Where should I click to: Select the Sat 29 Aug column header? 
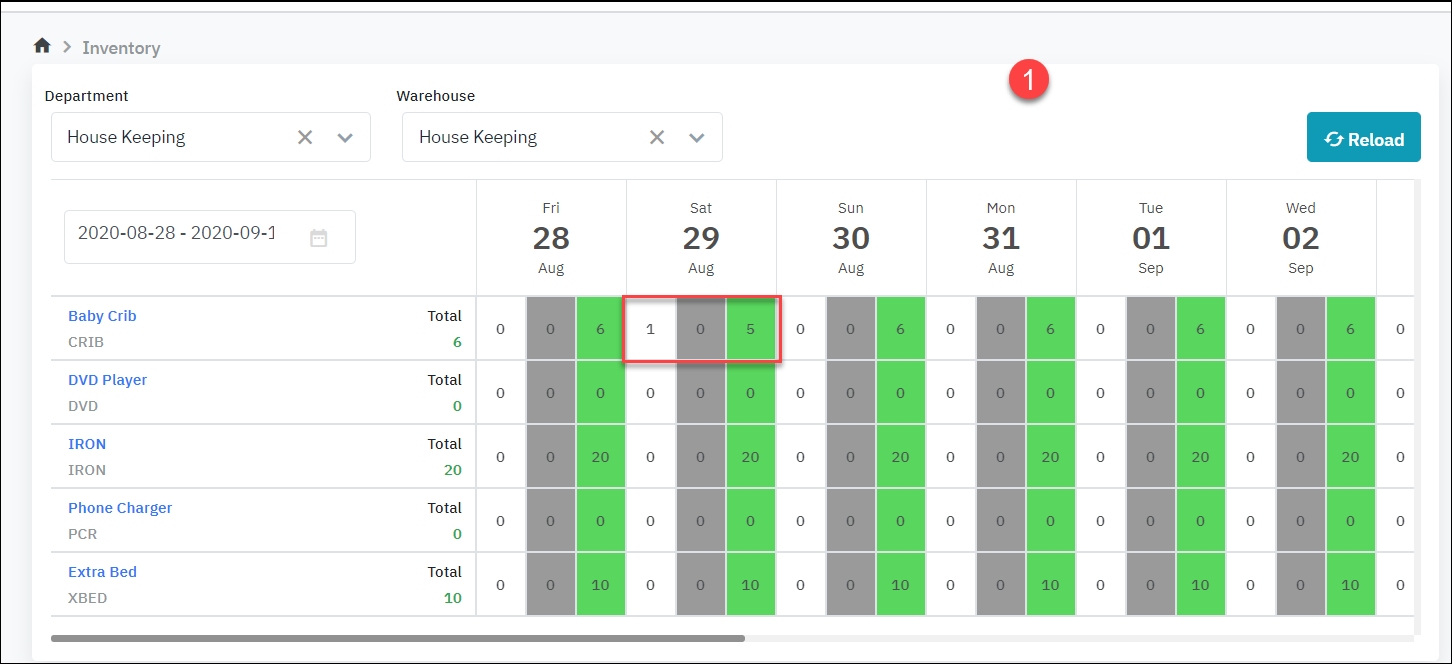701,238
